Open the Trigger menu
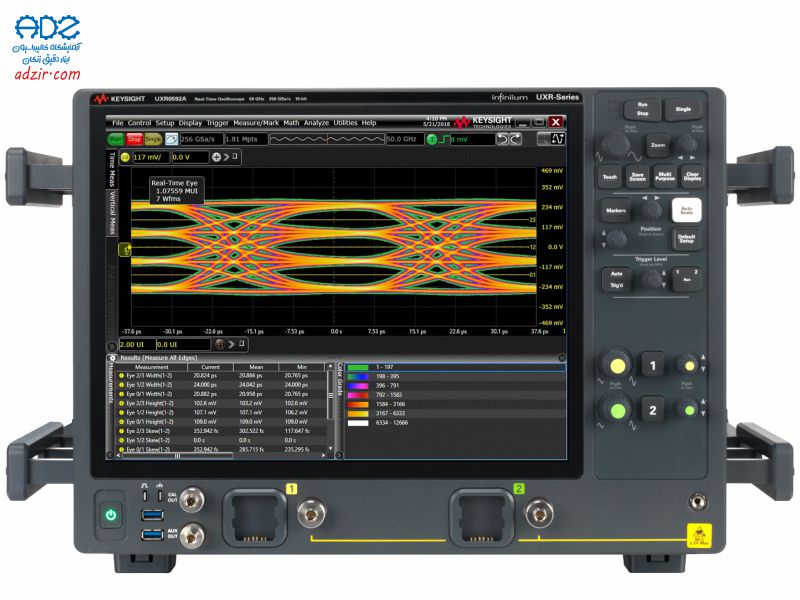The height and width of the screenshot is (600, 800). 217,123
